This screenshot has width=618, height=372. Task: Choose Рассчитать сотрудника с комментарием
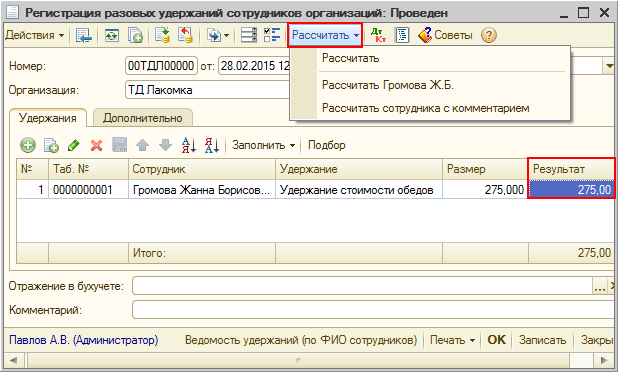click(425, 108)
